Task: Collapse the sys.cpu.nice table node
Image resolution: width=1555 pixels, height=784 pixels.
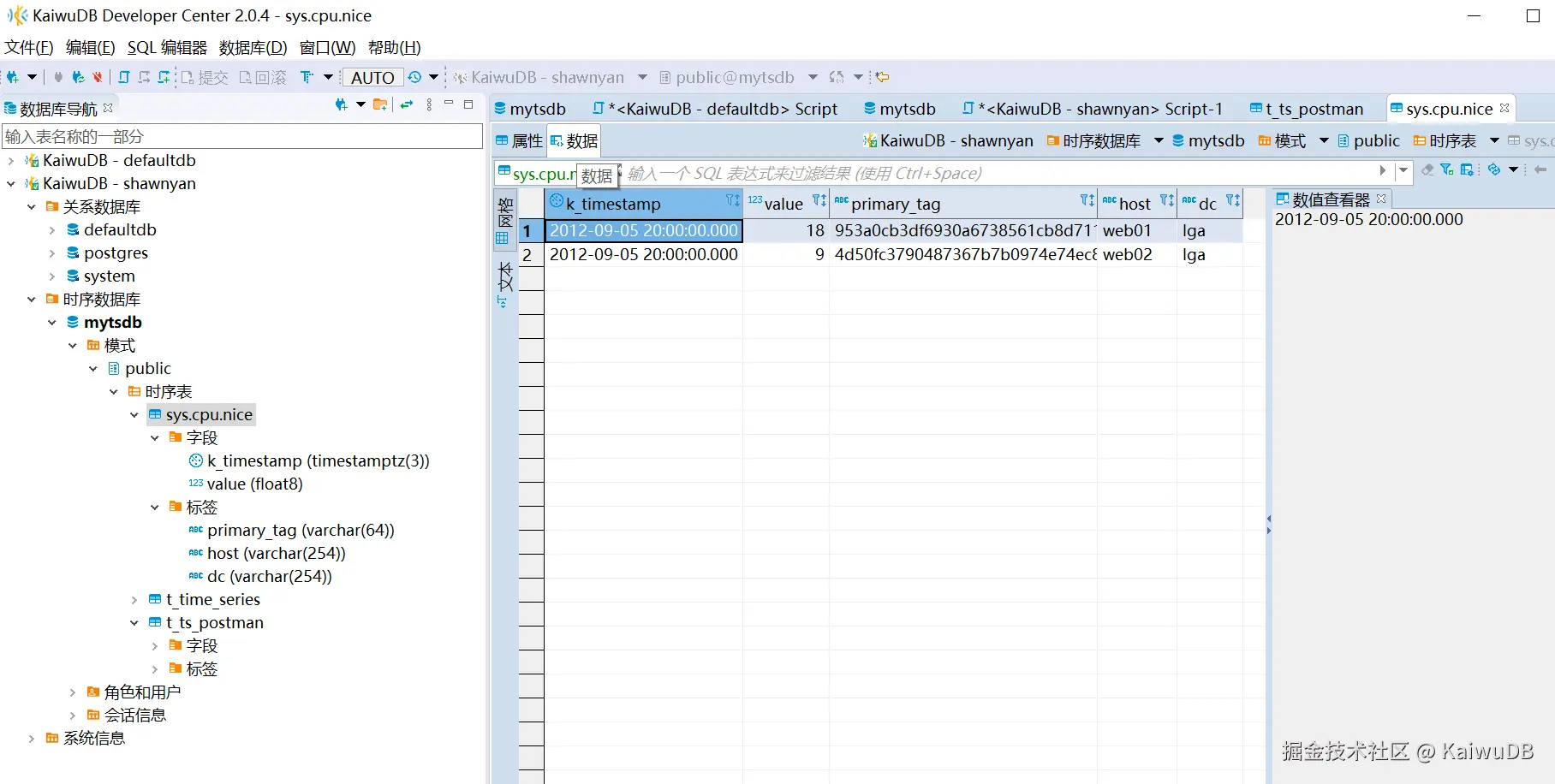Action: pyautogui.click(x=134, y=414)
